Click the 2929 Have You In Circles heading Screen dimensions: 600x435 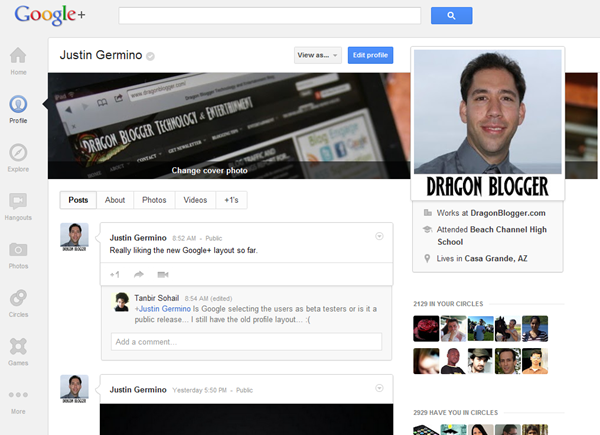(455, 412)
